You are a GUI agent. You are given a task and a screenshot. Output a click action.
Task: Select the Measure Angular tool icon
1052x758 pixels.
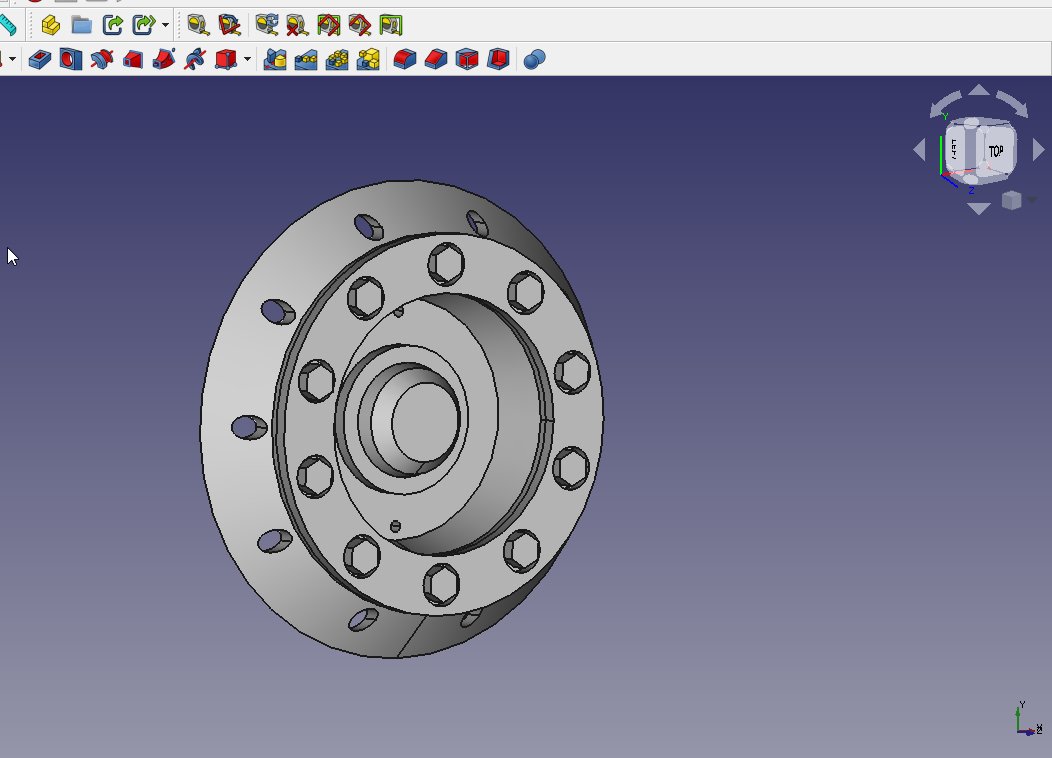(229, 25)
